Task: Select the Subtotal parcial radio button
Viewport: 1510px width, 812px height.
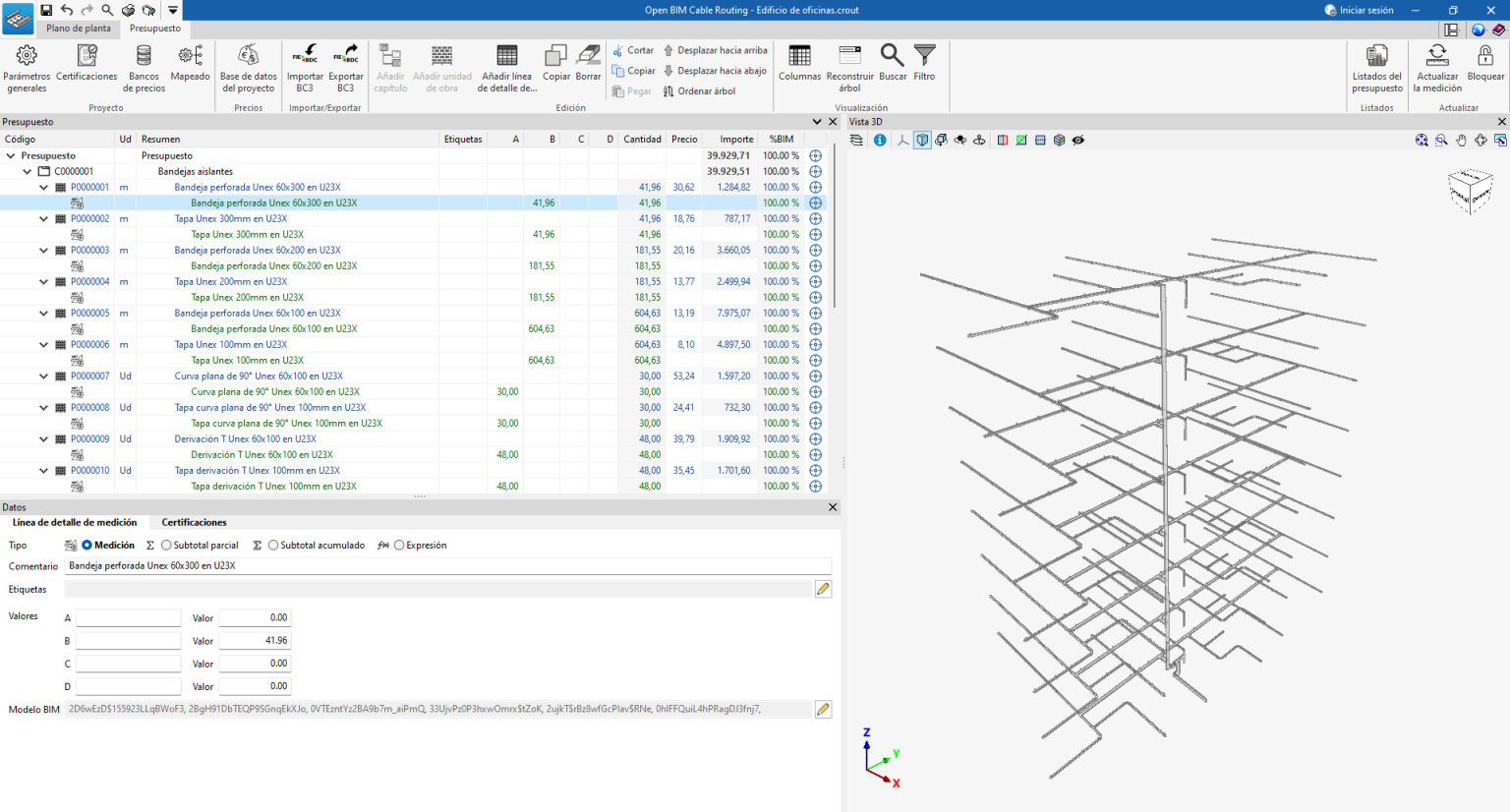Action: tap(166, 546)
